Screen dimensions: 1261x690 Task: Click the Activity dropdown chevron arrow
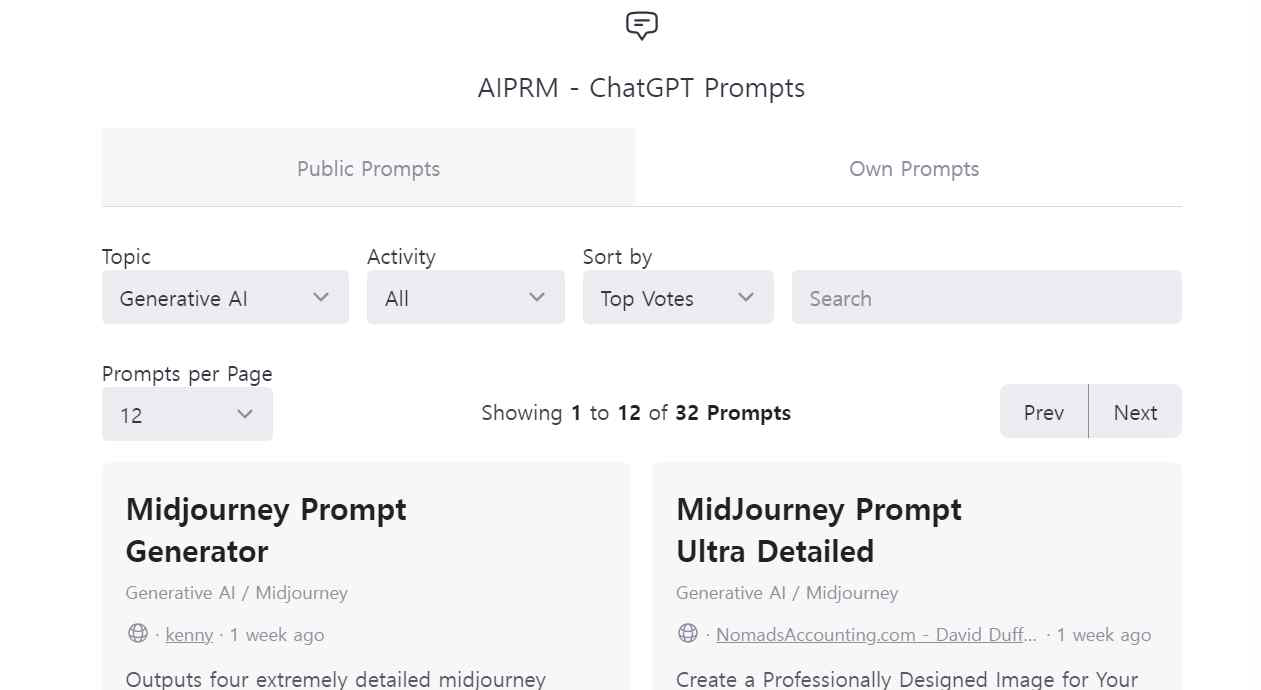537,297
